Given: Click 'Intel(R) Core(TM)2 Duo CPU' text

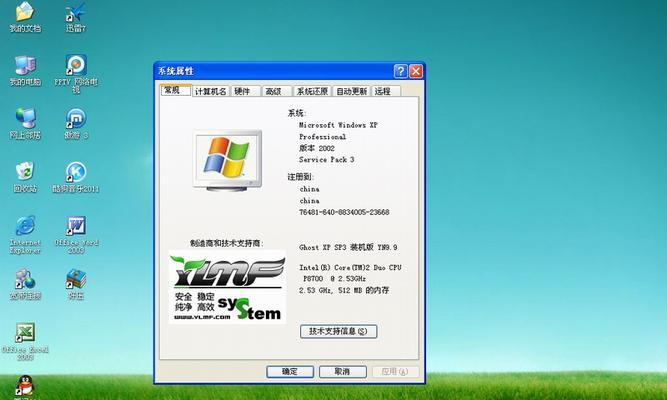Looking at the screenshot, I should pos(350,268).
